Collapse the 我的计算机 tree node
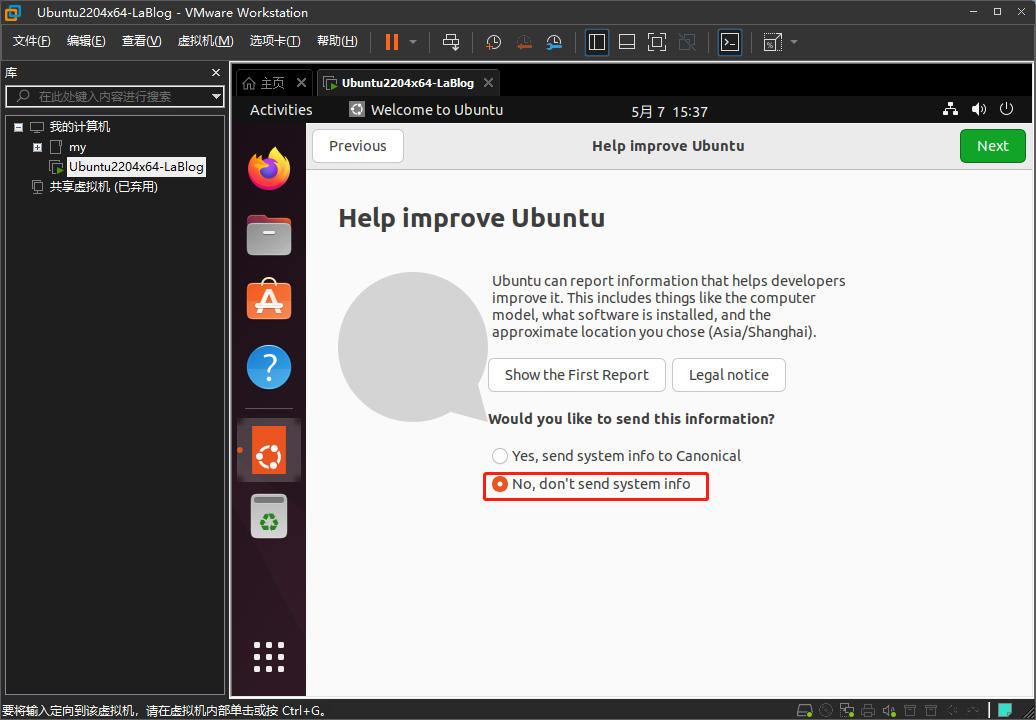Screen dimensions: 1036x720 (x=18, y=127)
